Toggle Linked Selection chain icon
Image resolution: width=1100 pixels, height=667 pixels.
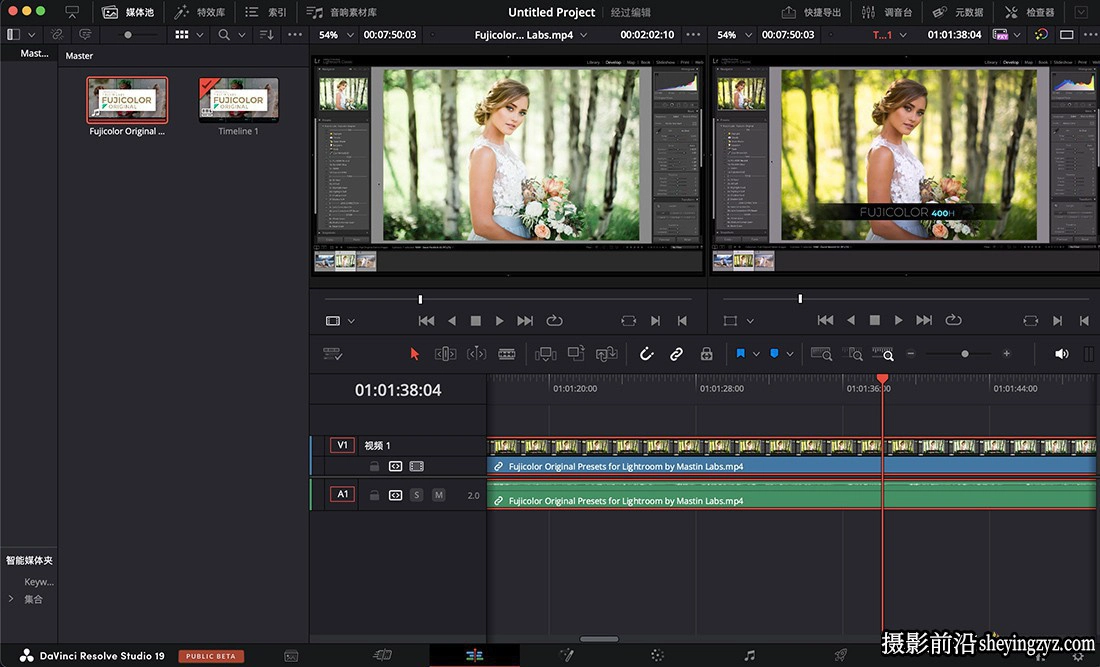(676, 354)
